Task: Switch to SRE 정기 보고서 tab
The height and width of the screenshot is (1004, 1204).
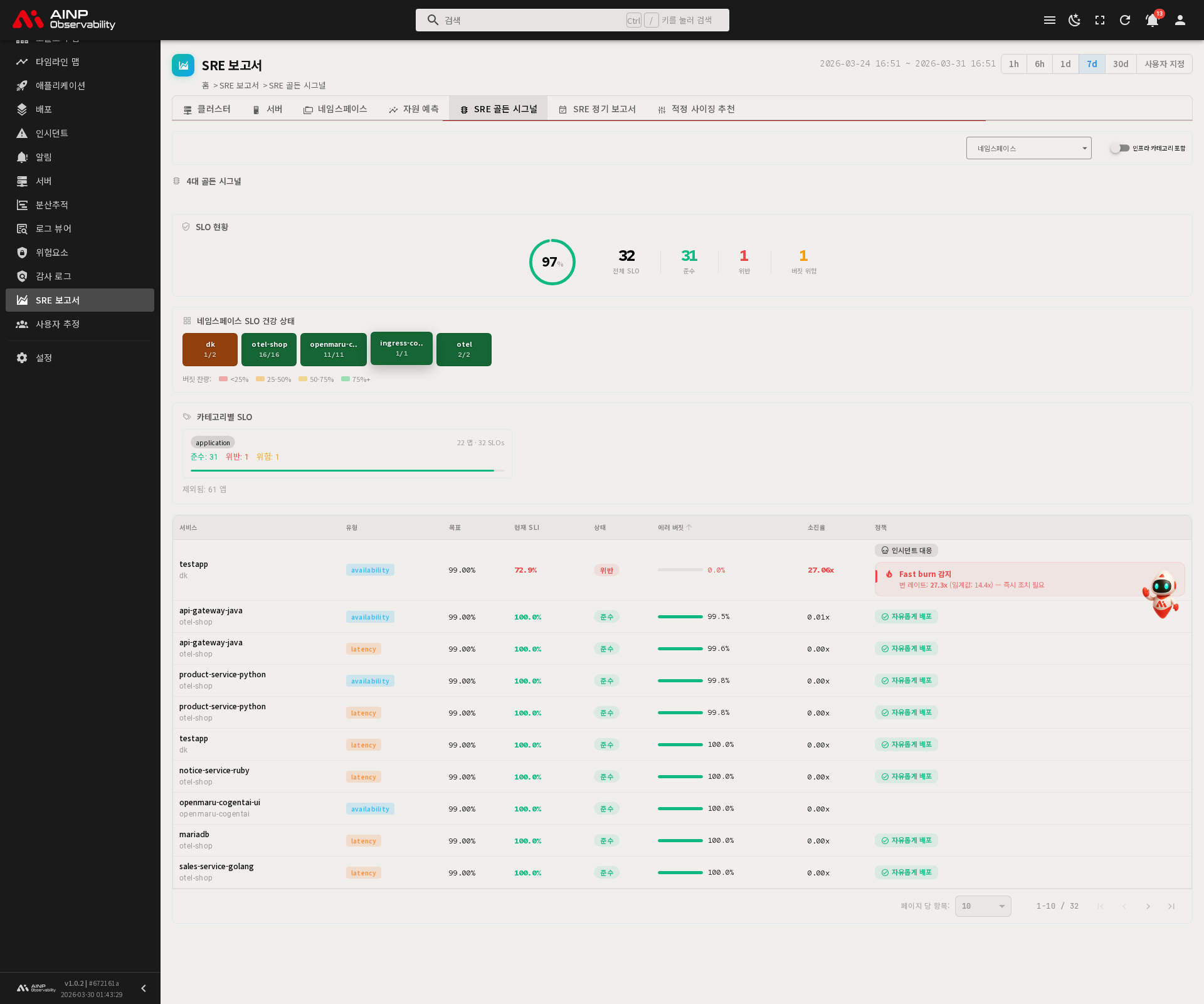Action: point(597,109)
